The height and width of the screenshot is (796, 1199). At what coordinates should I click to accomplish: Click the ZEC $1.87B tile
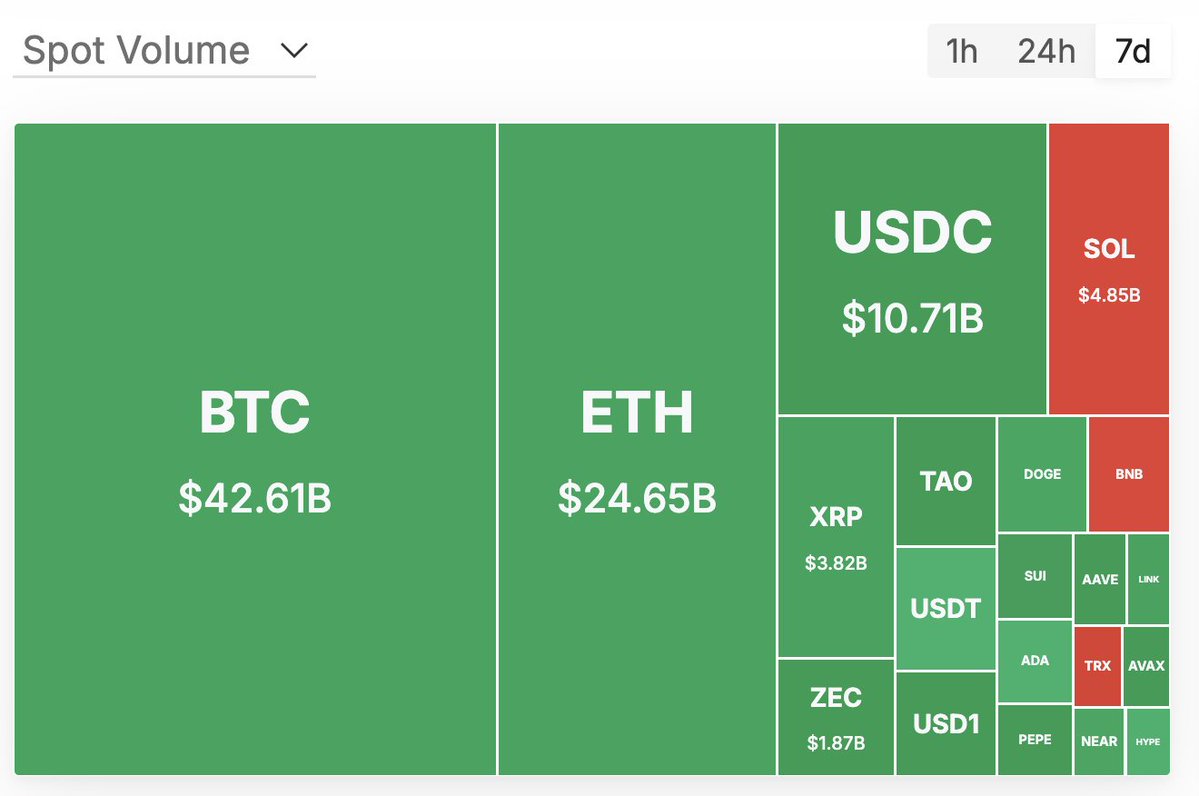[835, 717]
